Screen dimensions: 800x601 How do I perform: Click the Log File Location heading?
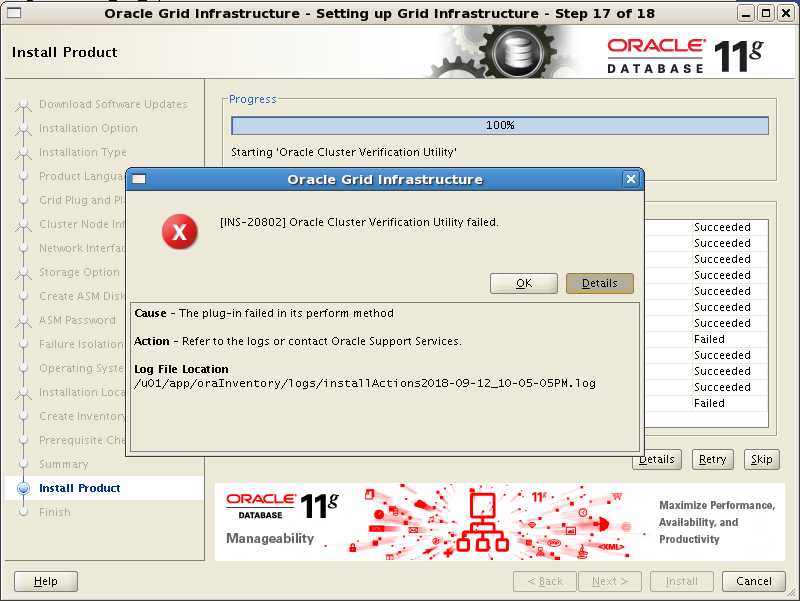(x=181, y=369)
